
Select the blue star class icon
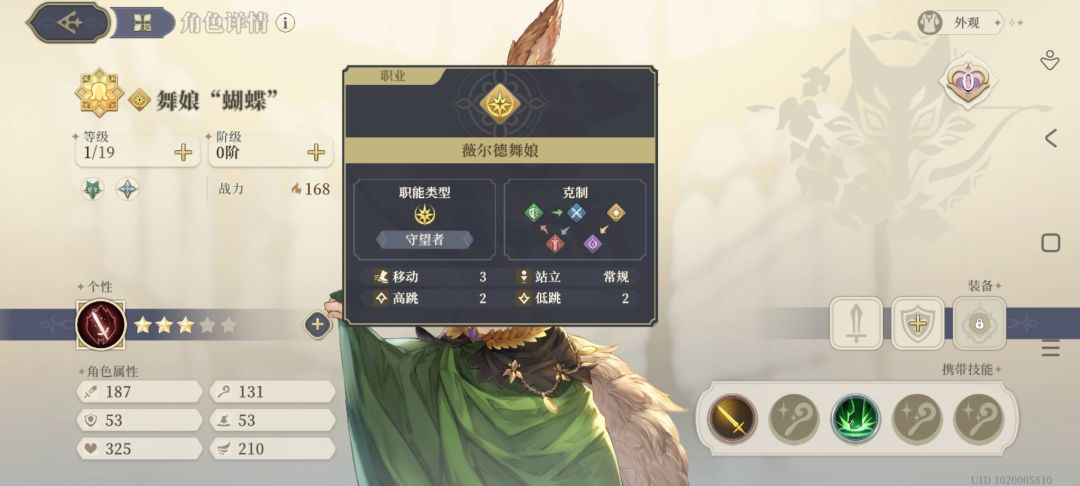pyautogui.click(x=127, y=189)
